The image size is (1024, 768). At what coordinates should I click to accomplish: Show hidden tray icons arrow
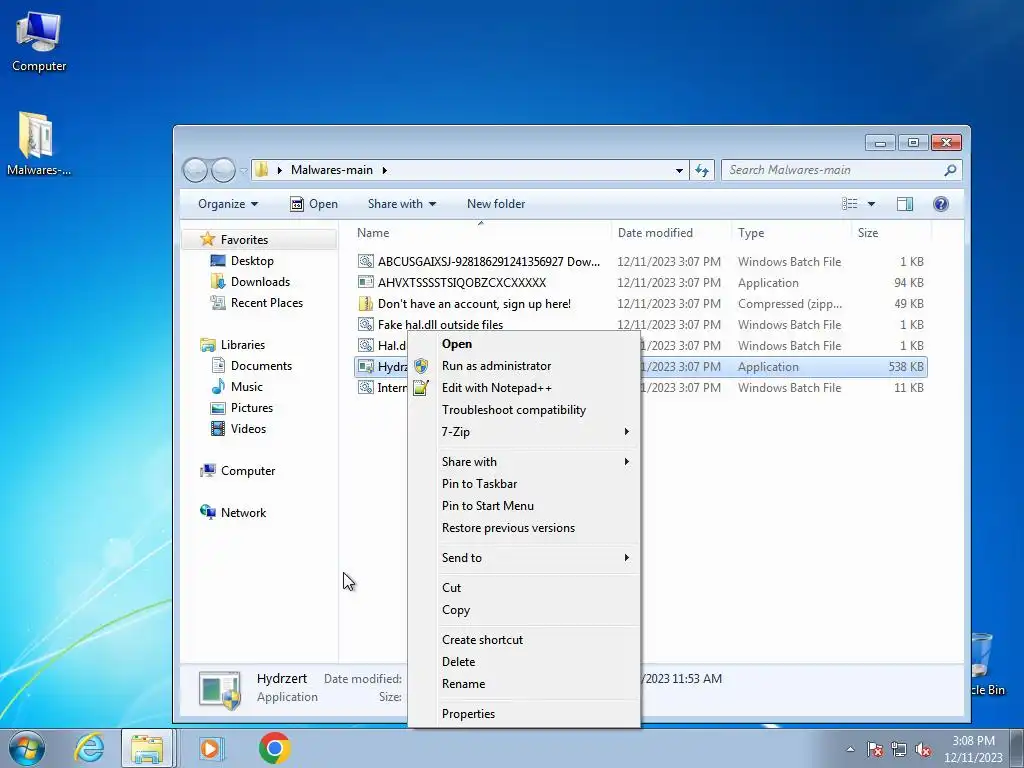[x=850, y=749]
